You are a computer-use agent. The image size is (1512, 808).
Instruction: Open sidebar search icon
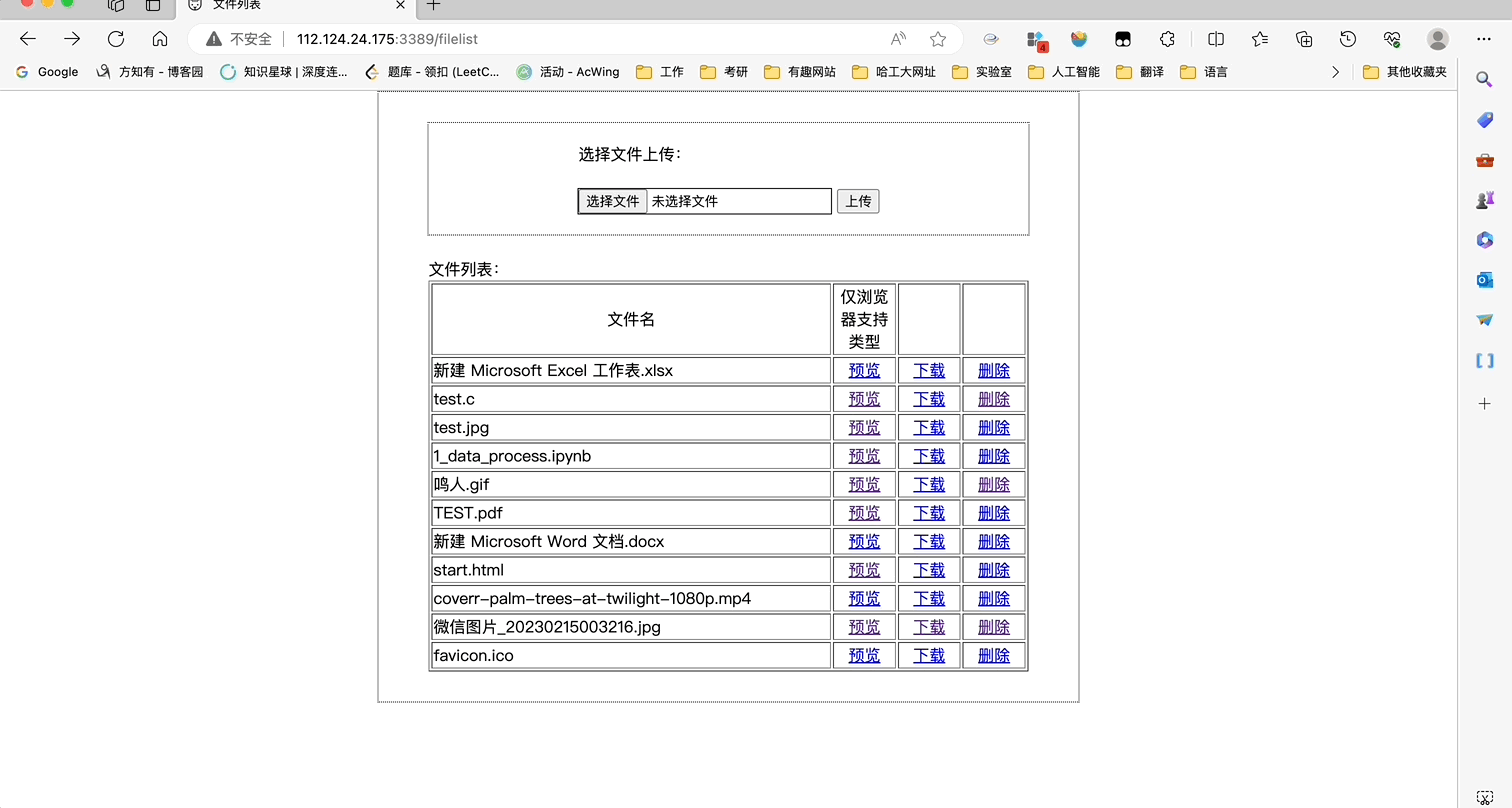(x=1485, y=79)
